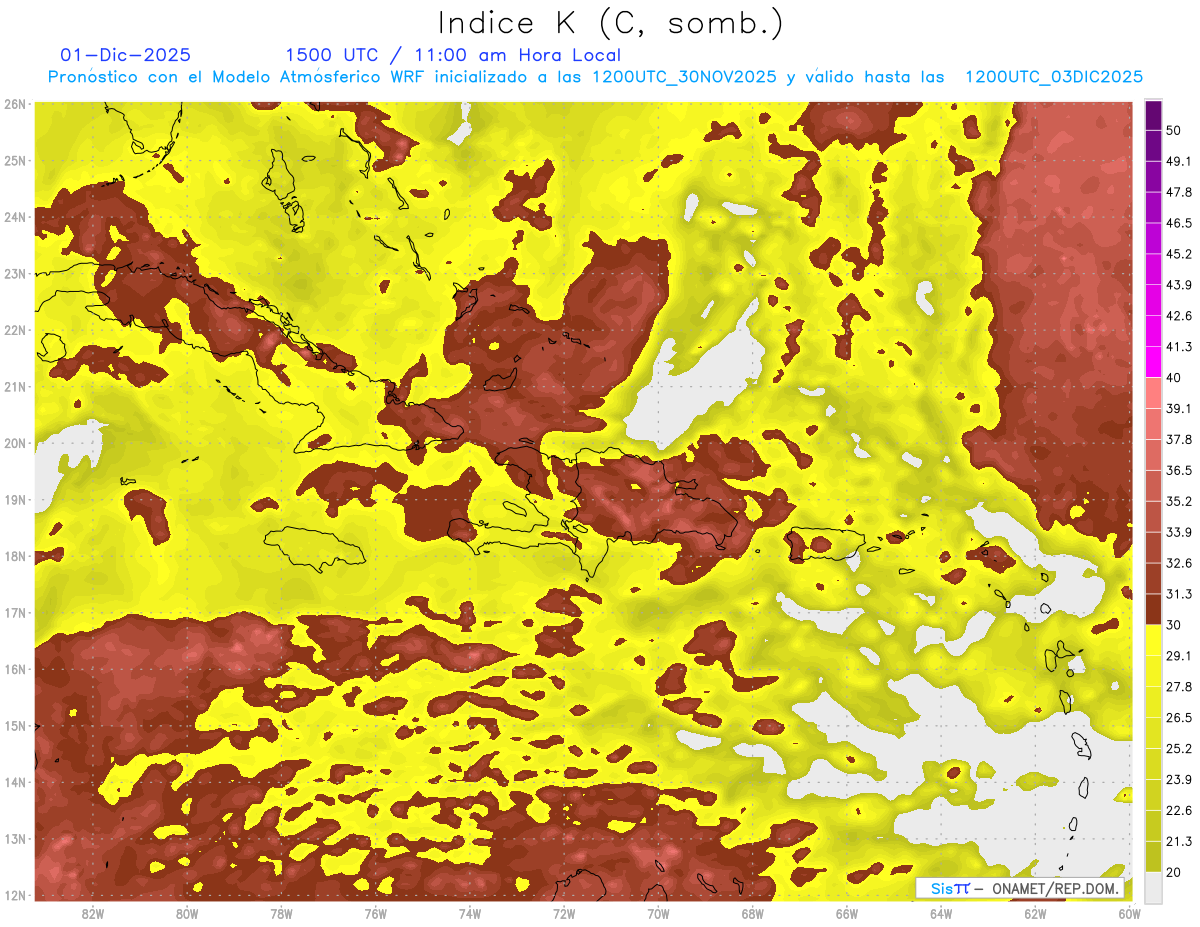Click the "78W" longitude axis label
Screen dimensions: 1200x927
pyautogui.click(x=281, y=913)
